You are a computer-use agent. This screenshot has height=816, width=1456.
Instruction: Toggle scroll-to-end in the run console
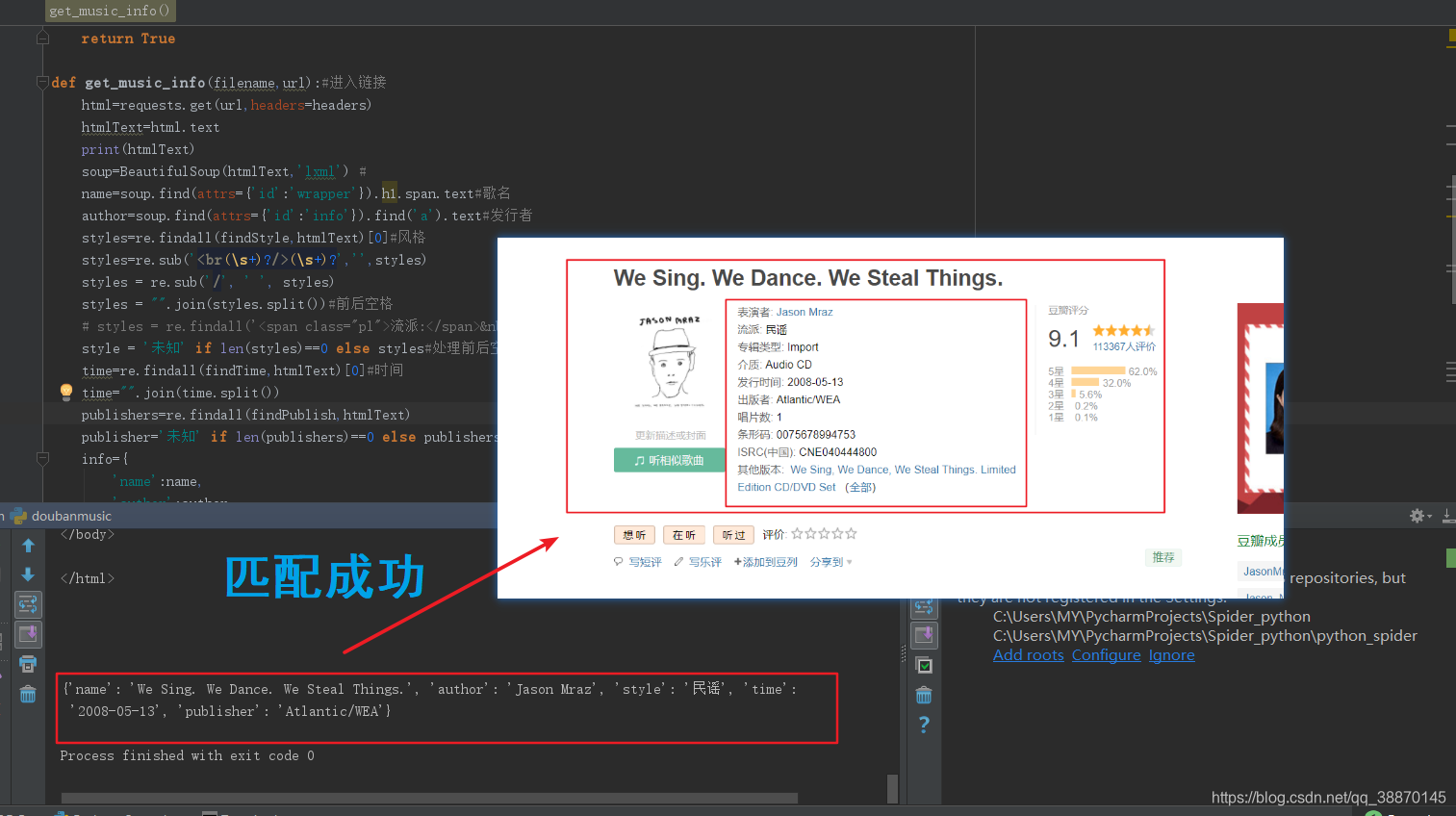click(x=28, y=634)
